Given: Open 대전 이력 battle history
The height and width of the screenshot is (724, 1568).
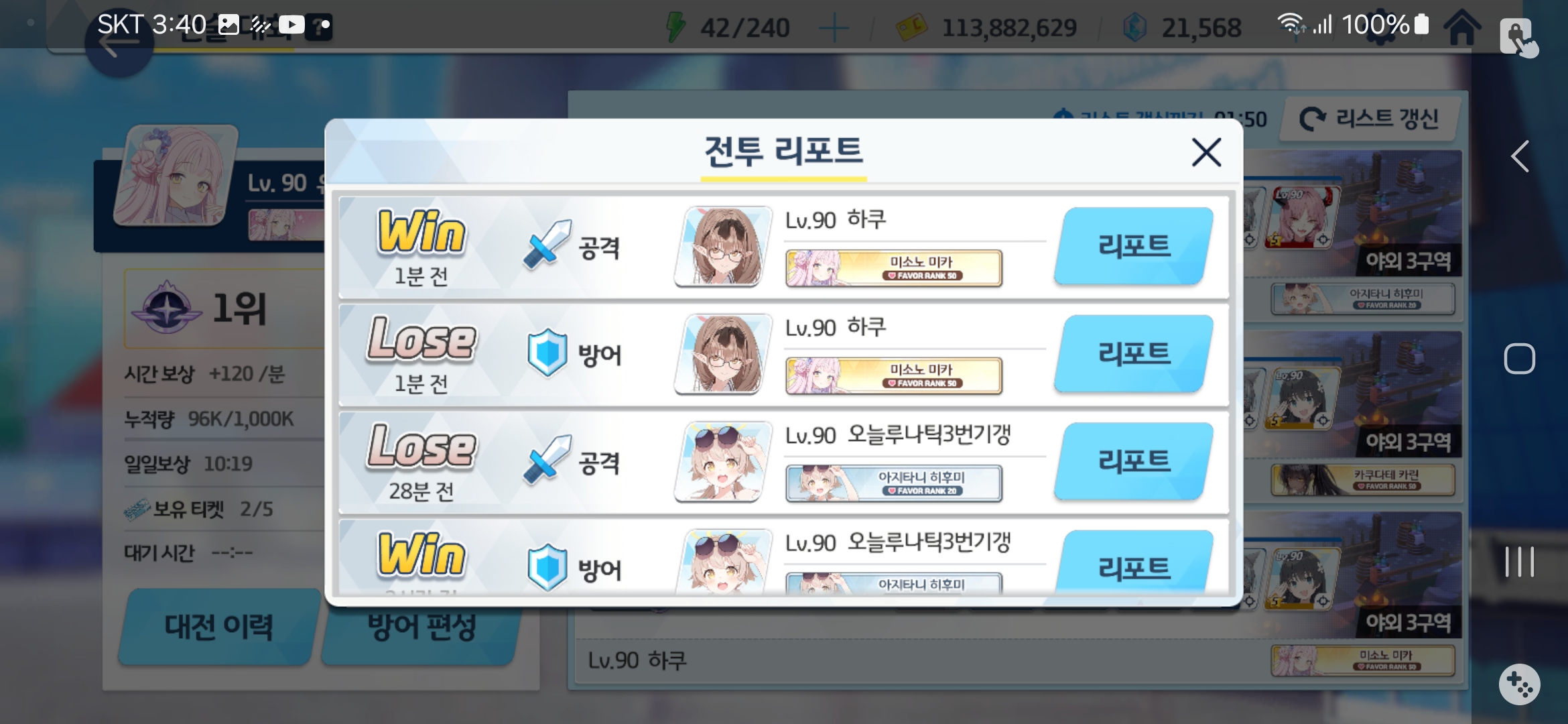Looking at the screenshot, I should (x=219, y=627).
